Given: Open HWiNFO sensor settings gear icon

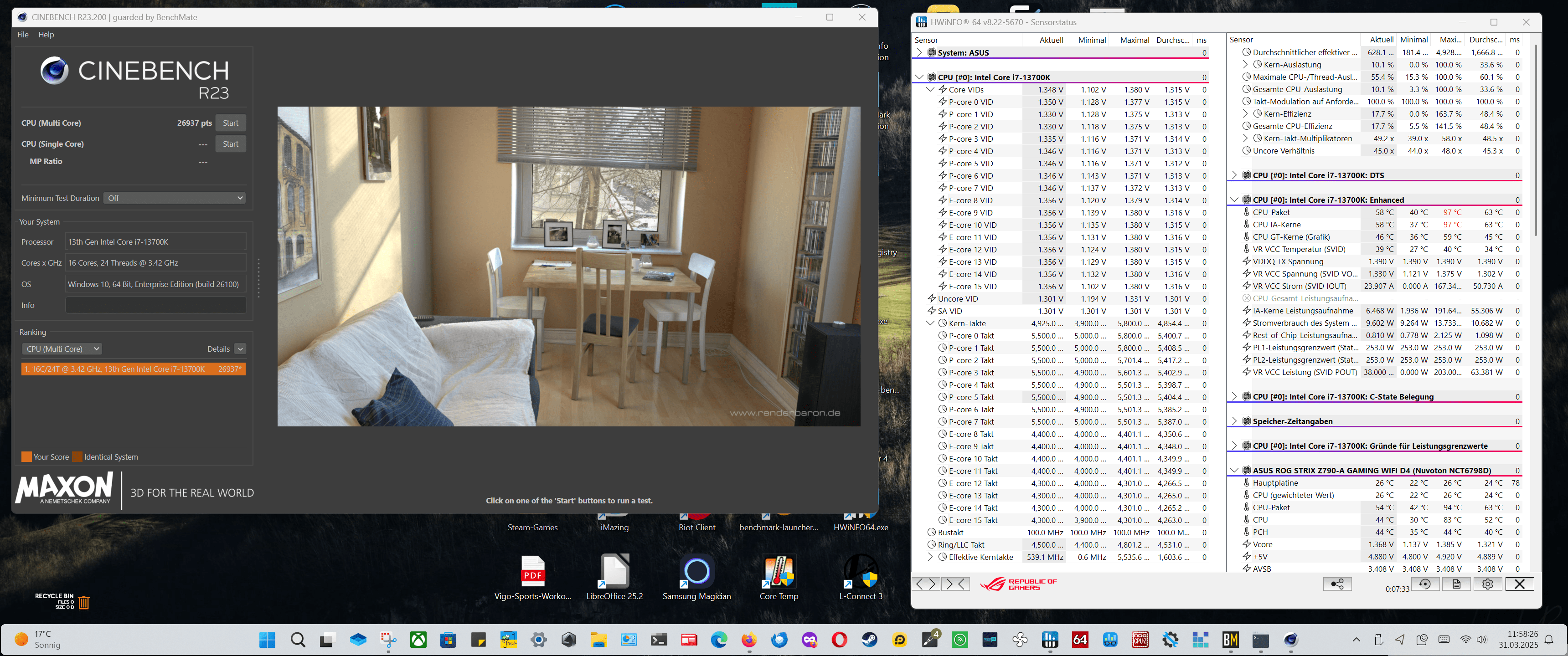Looking at the screenshot, I should [x=1488, y=584].
